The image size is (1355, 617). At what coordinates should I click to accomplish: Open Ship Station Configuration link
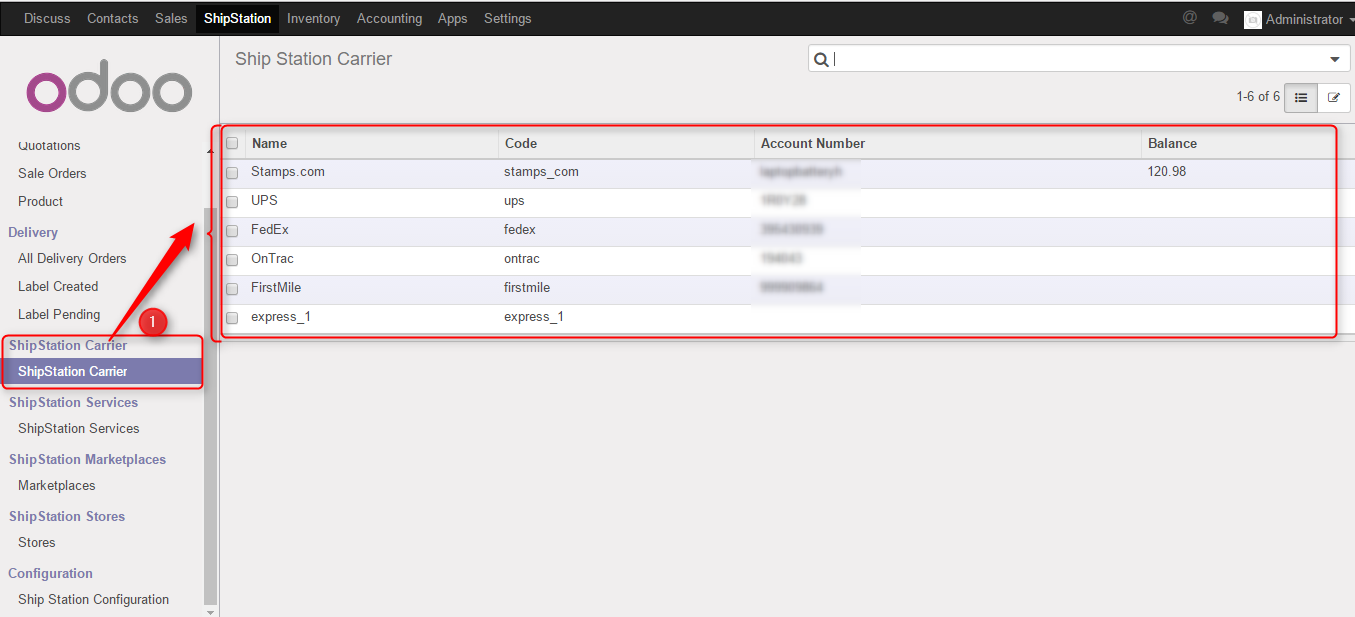(93, 599)
